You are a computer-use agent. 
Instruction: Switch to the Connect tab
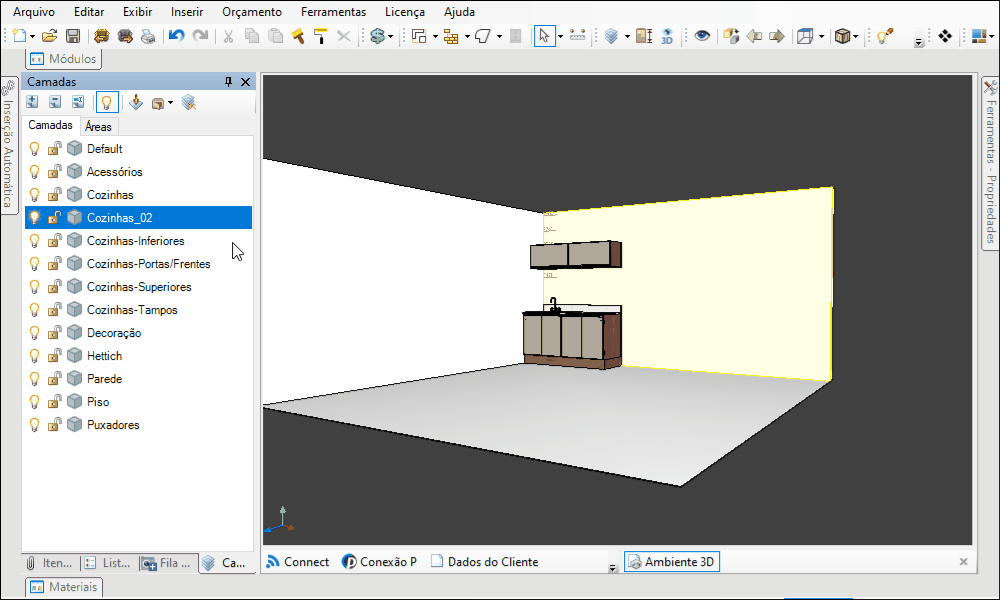point(298,562)
